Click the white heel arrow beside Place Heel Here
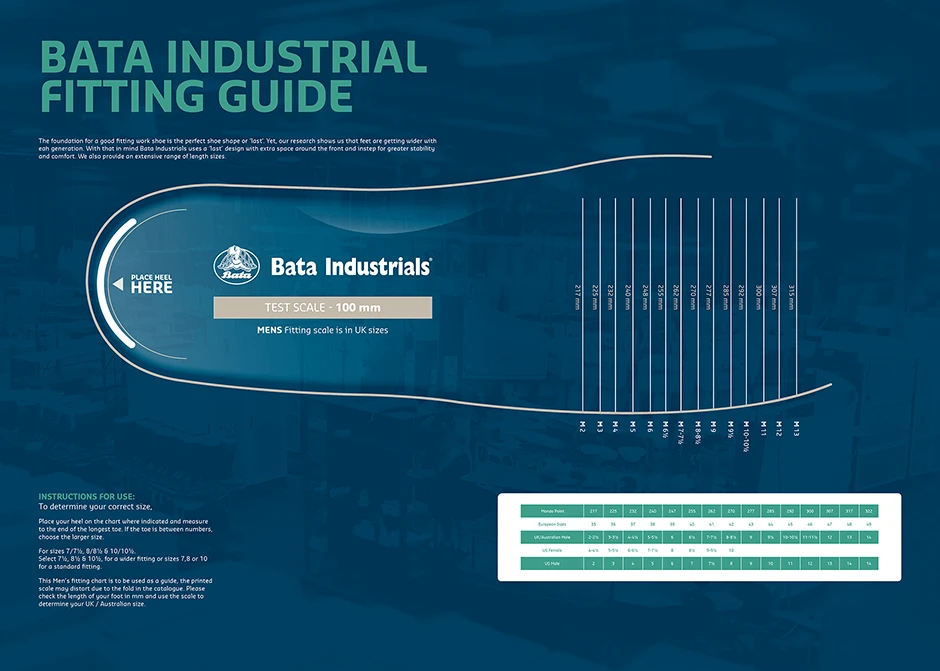Viewport: 940px width, 671px height. [x=118, y=284]
